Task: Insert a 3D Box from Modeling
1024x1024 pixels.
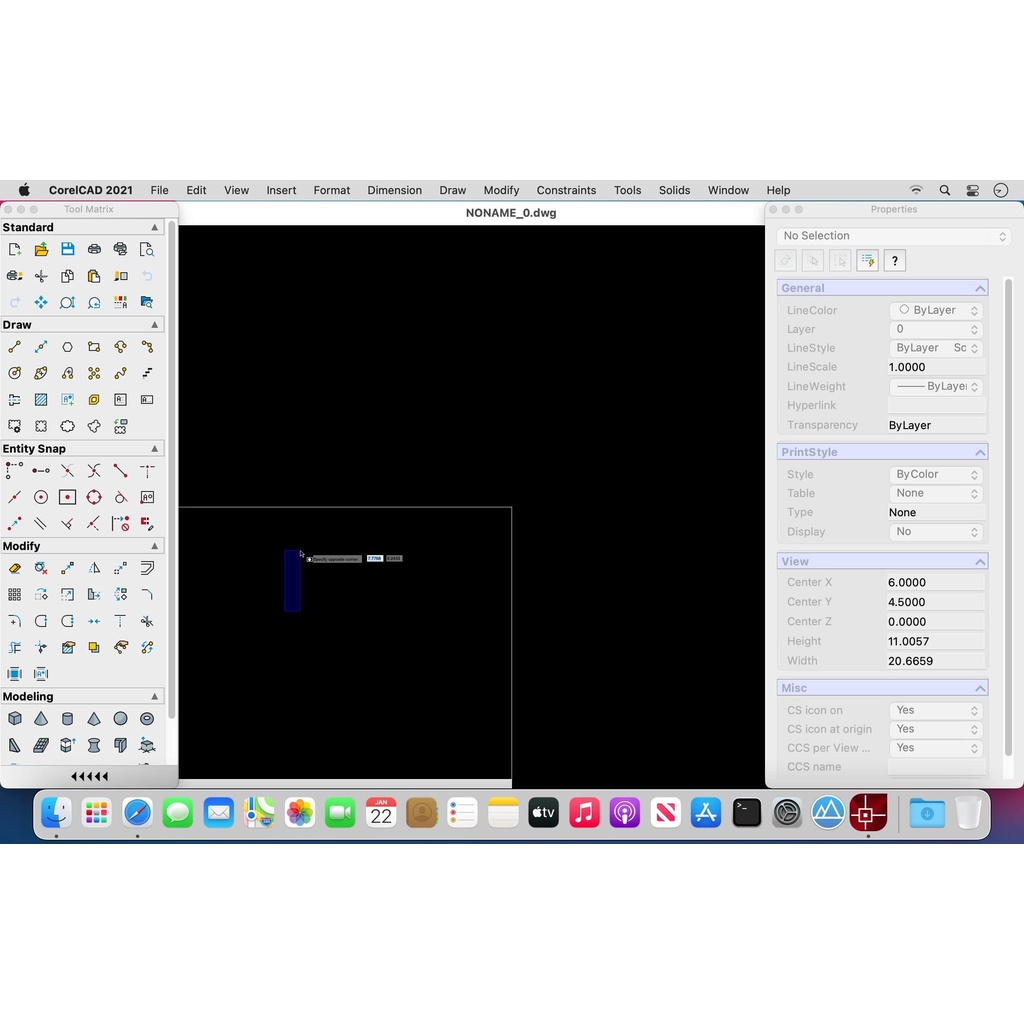Action: pyautogui.click(x=15, y=718)
